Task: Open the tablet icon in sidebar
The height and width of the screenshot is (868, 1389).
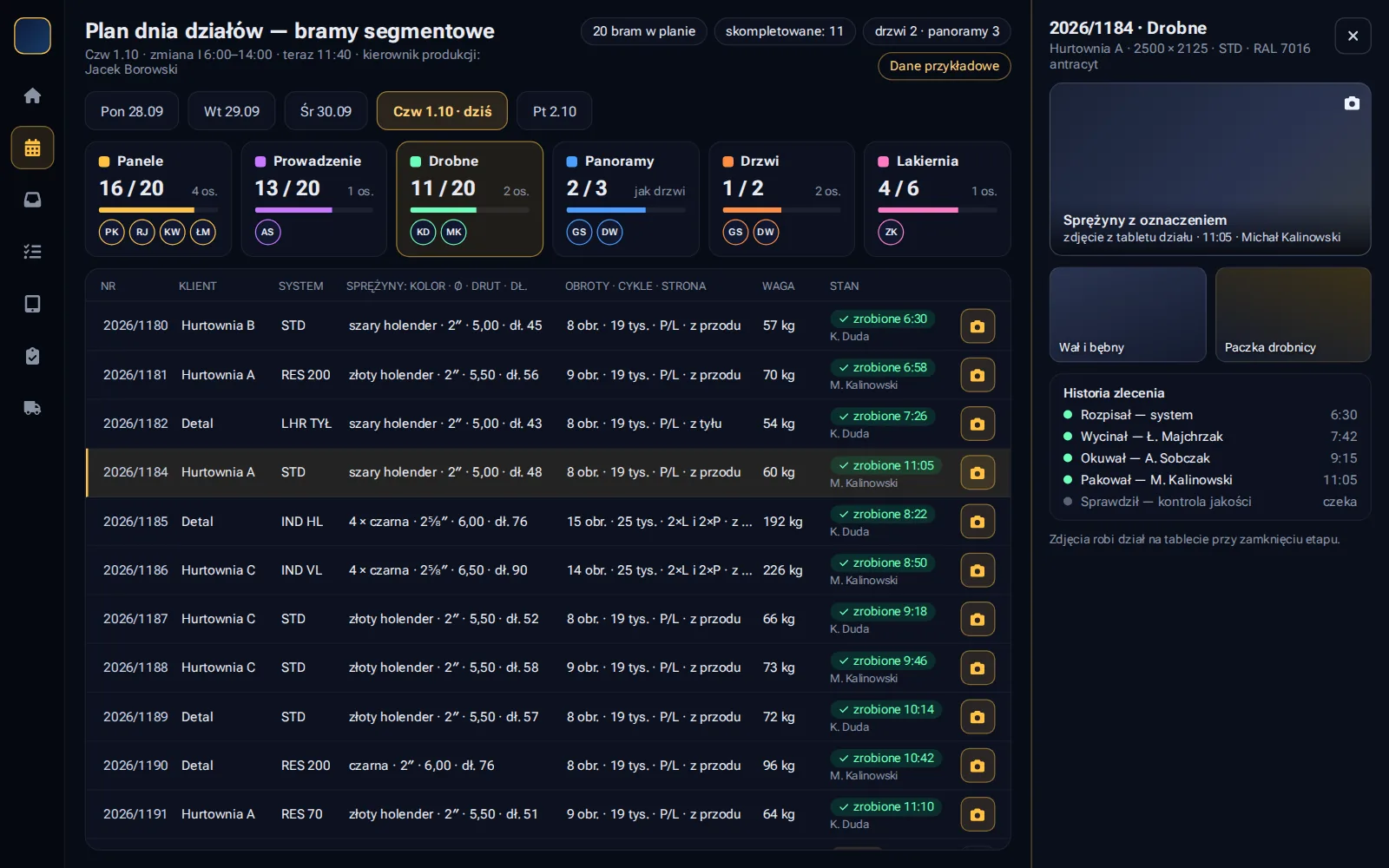Action: (32, 304)
